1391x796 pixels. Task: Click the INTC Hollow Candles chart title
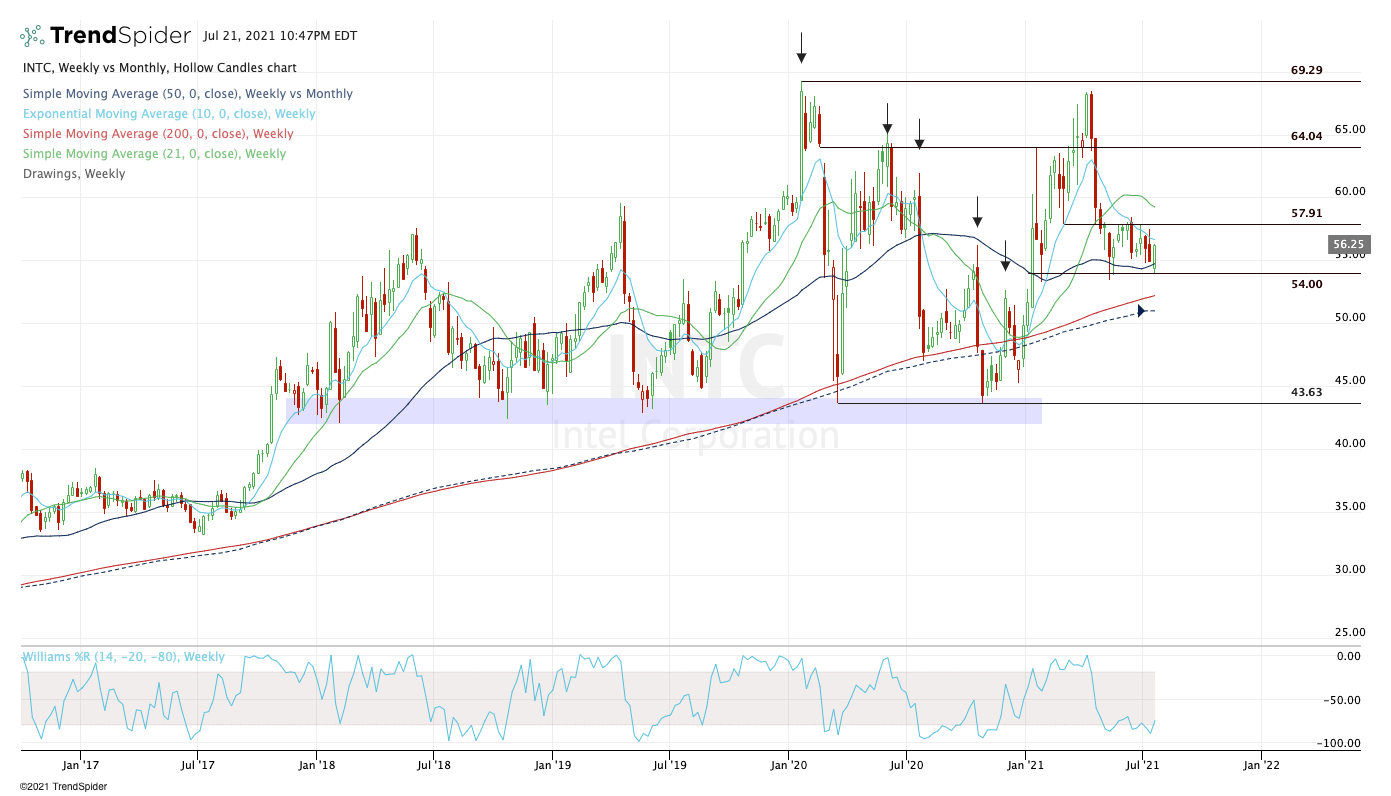[159, 68]
